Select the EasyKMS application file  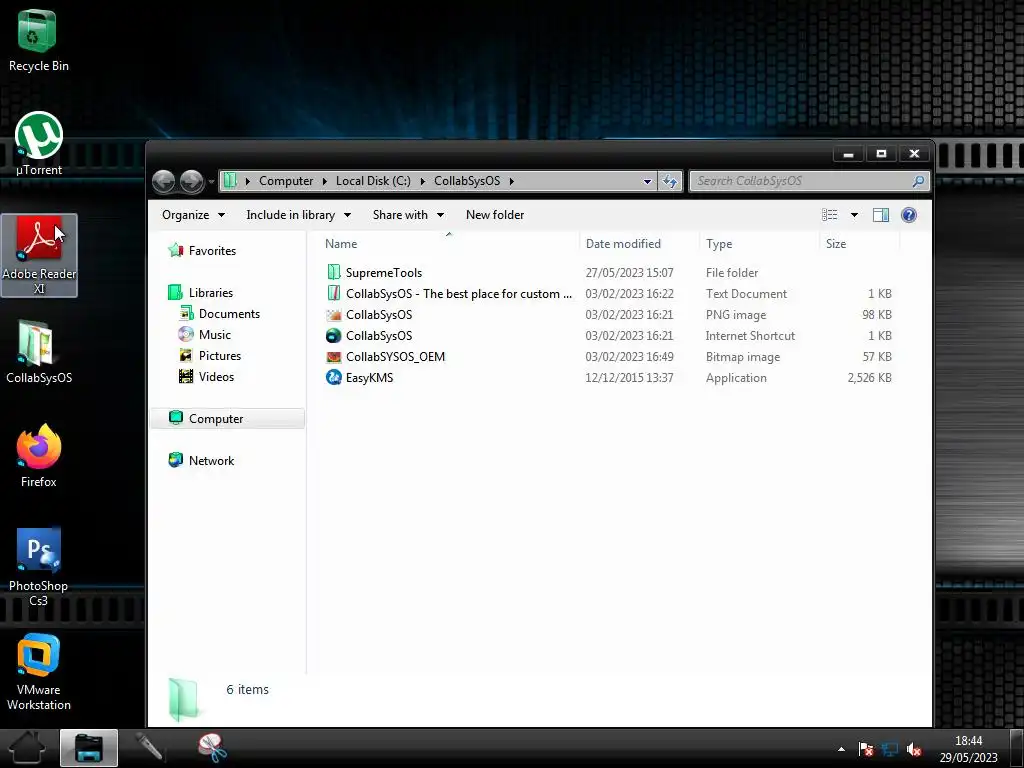(360, 377)
